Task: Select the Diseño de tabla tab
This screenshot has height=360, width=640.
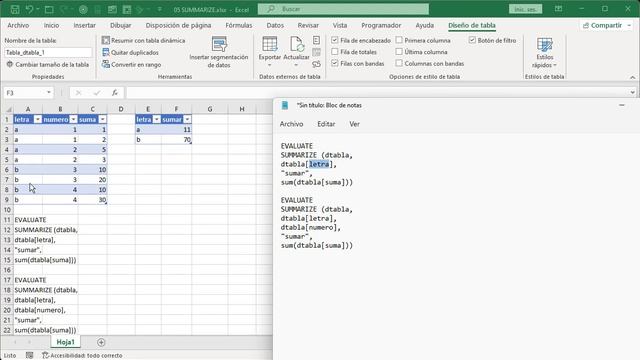Action: [x=472, y=25]
